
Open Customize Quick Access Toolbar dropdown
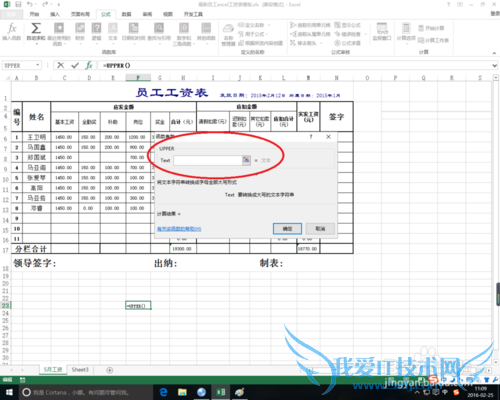point(59,5)
